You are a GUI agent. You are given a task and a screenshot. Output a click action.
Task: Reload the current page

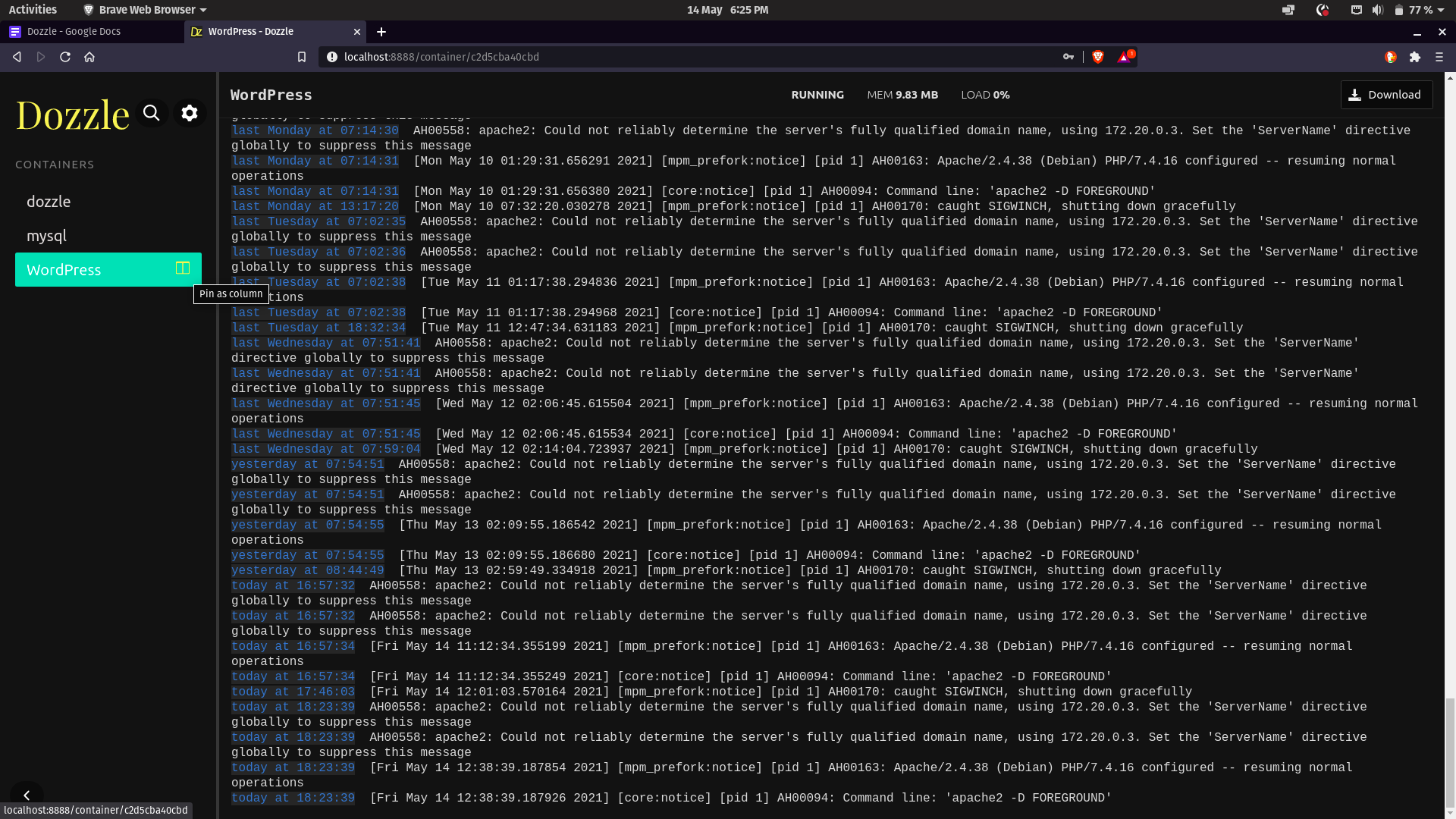65,57
